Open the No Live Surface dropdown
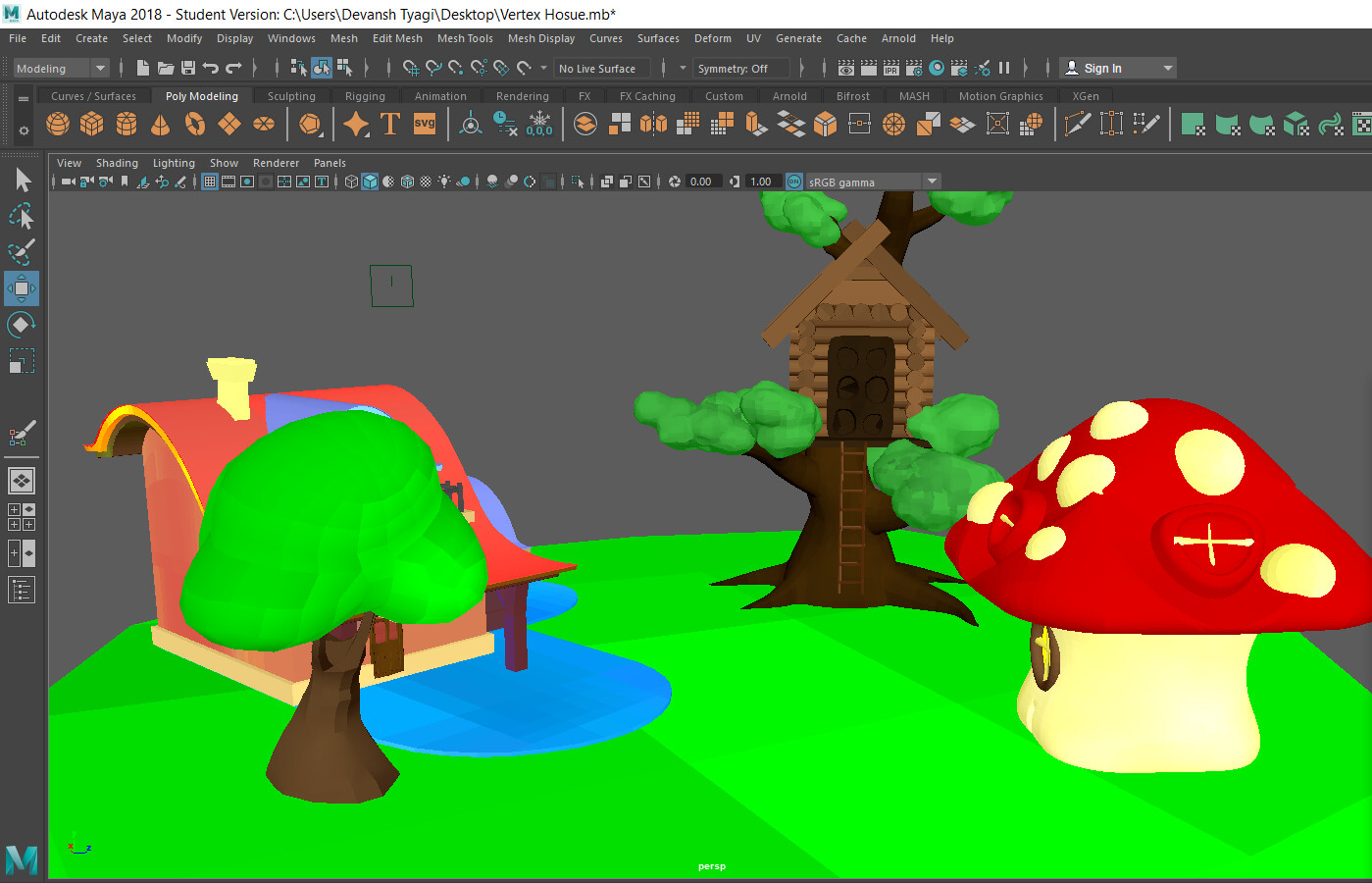This screenshot has height=883, width=1372. tap(600, 68)
